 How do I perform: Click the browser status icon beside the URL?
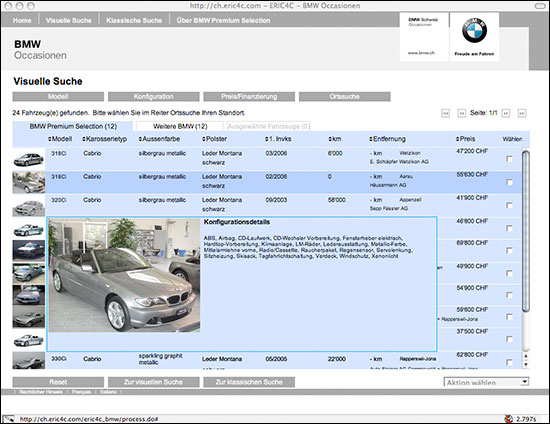[9, 419]
